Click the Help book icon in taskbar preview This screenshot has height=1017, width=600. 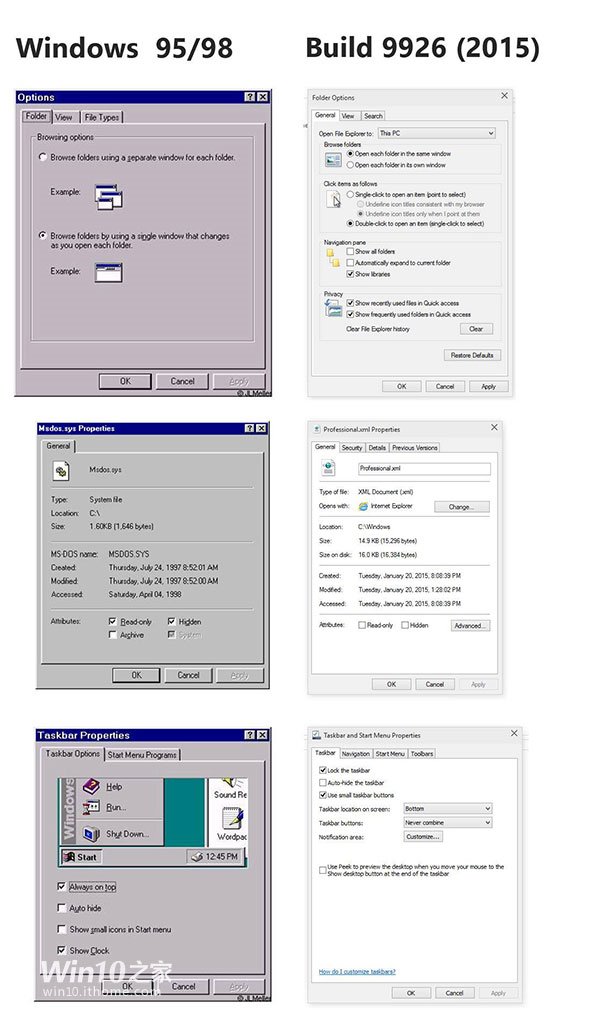[92, 787]
